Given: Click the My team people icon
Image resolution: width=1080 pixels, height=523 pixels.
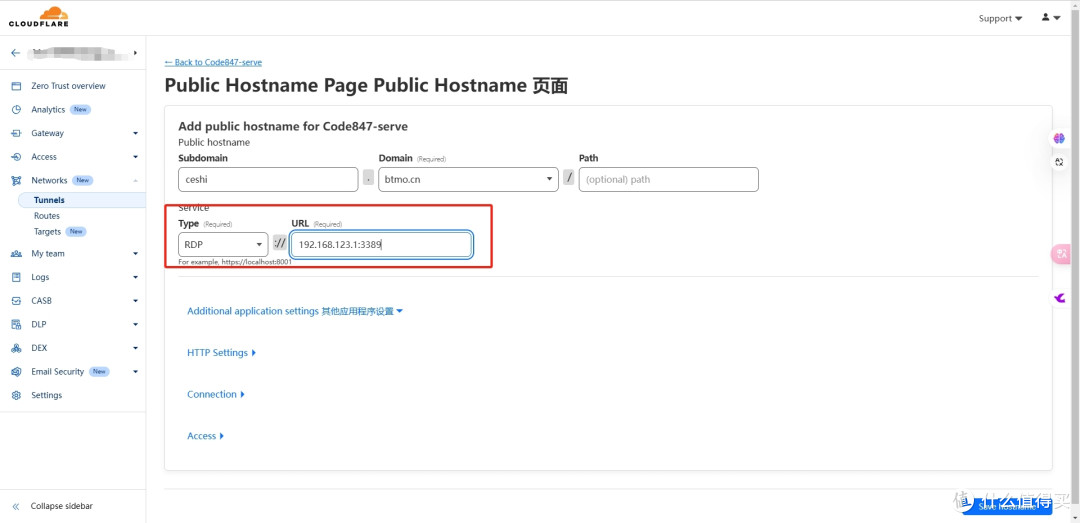Looking at the screenshot, I should click(17, 254).
